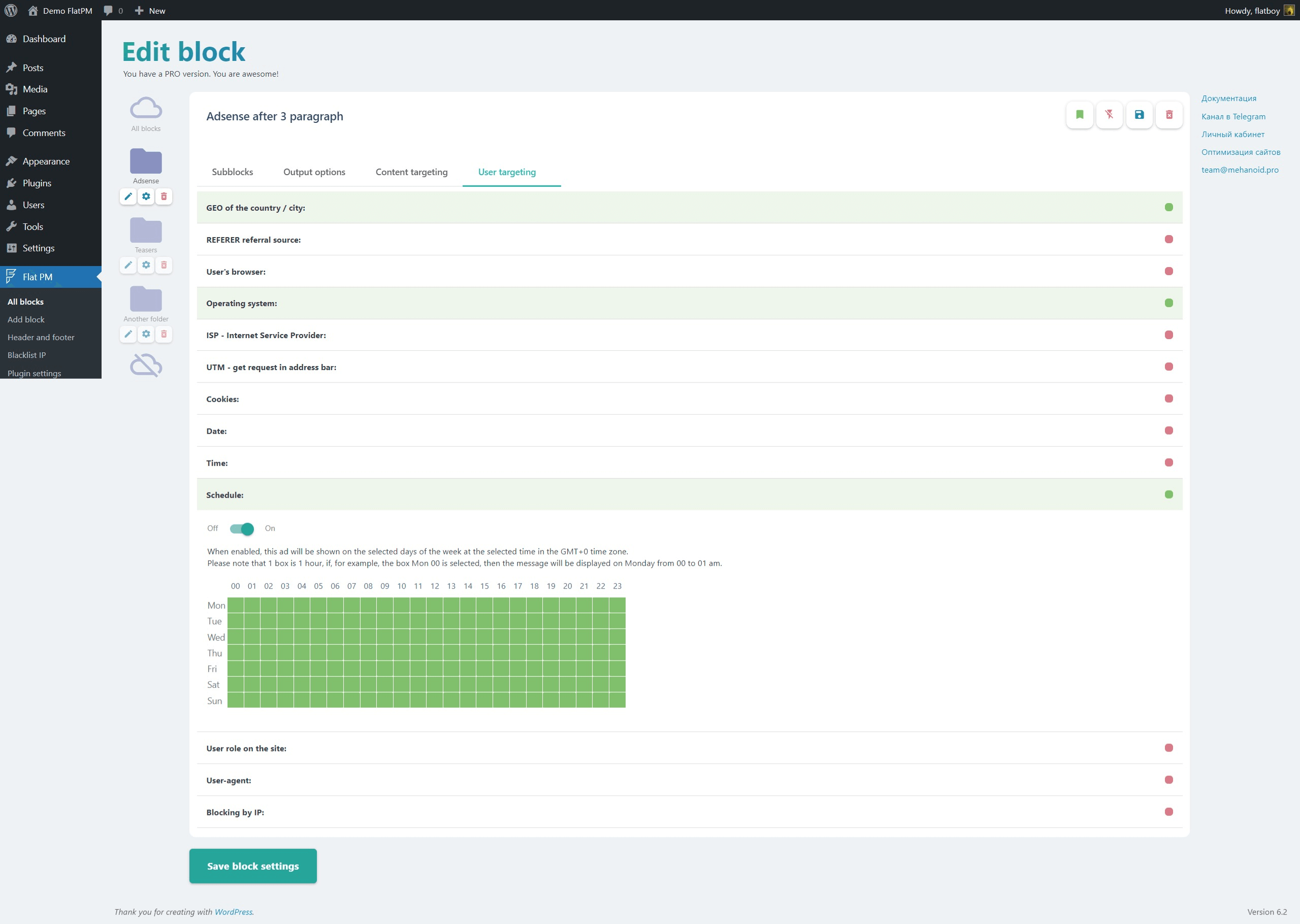This screenshot has height=924, width=1300.
Task: Open the Teasers folder gear settings
Action: click(x=146, y=265)
